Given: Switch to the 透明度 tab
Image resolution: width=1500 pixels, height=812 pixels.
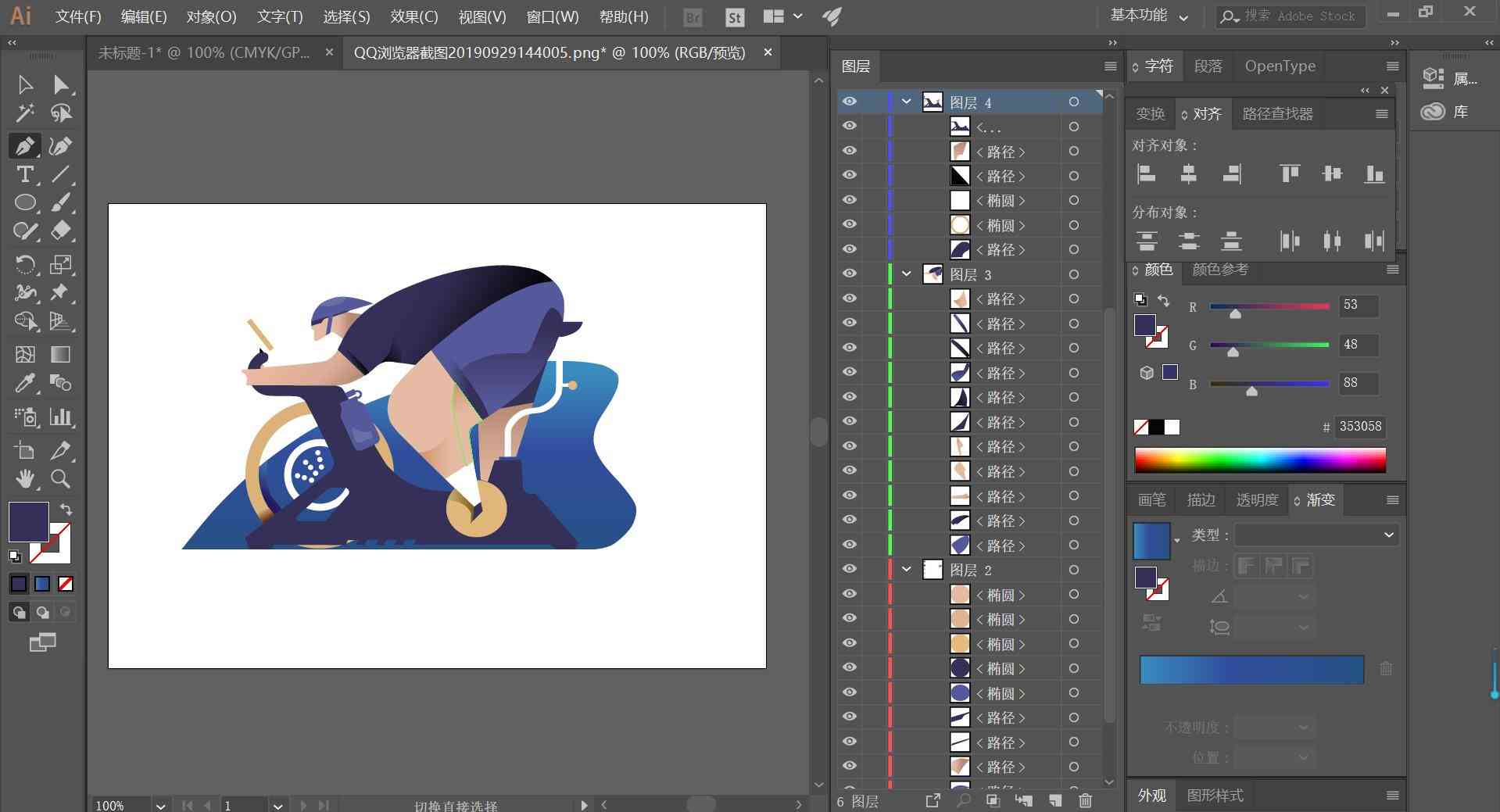Looking at the screenshot, I should point(1257,500).
